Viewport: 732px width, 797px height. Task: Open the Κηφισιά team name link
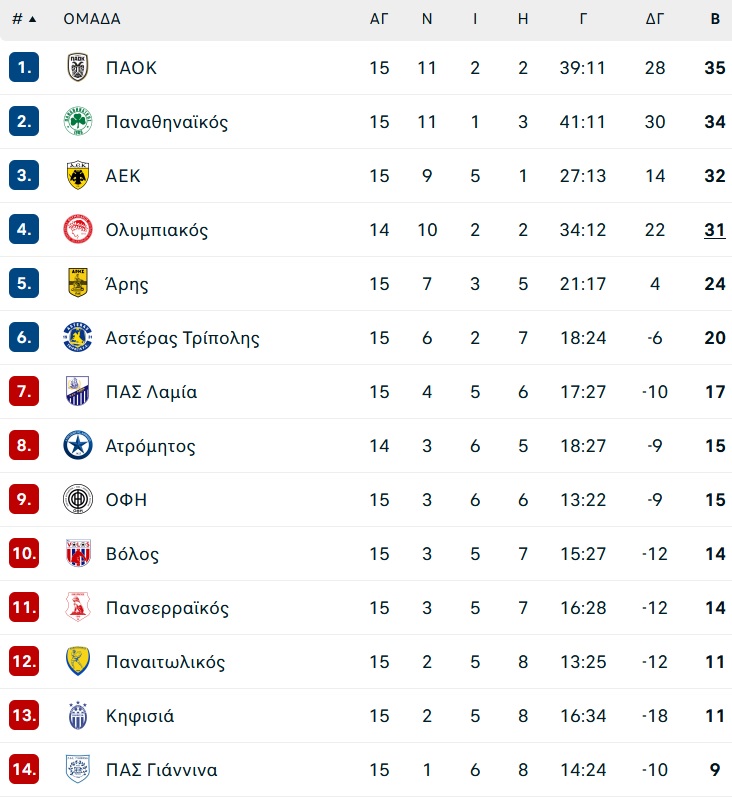point(140,716)
